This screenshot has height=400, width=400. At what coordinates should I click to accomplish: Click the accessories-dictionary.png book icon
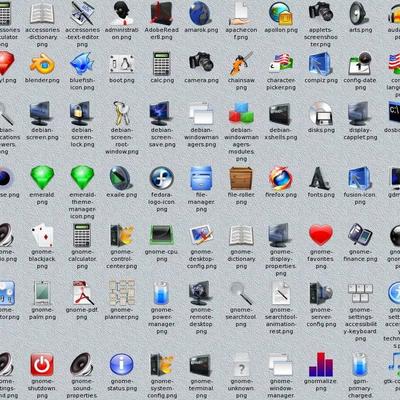pos(42,13)
